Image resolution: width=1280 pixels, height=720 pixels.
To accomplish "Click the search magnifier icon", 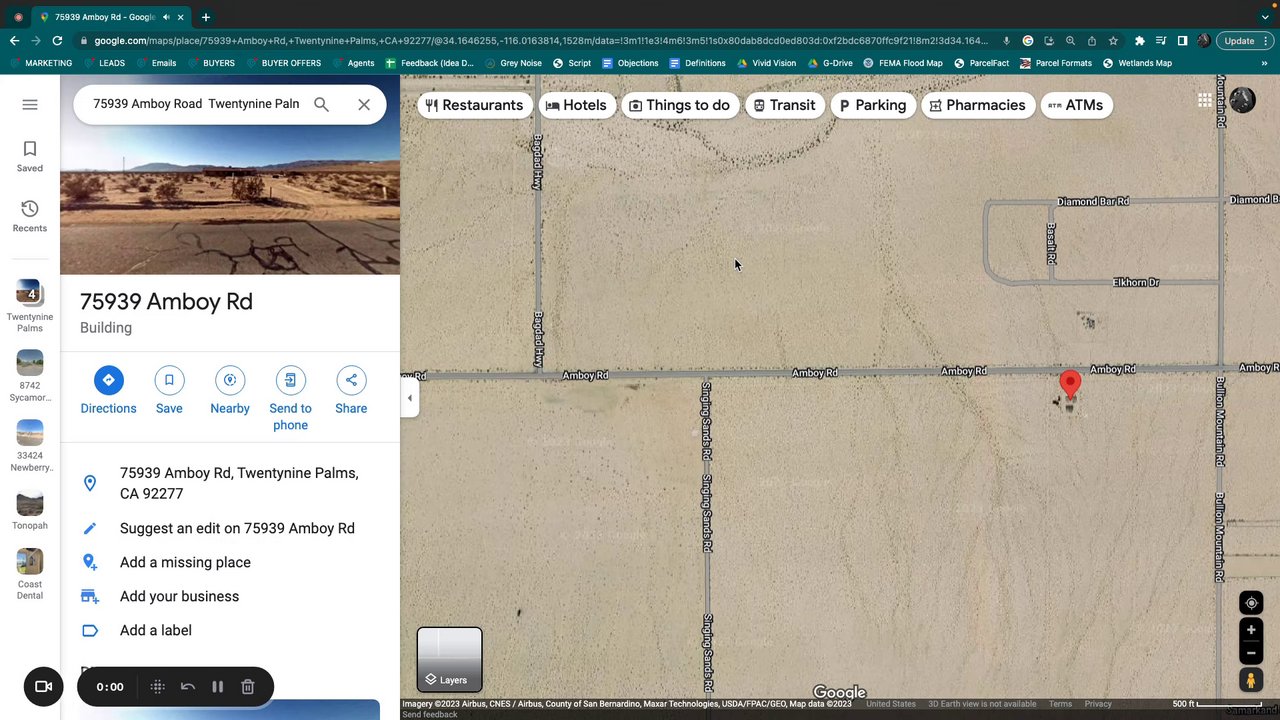I will [x=321, y=104].
